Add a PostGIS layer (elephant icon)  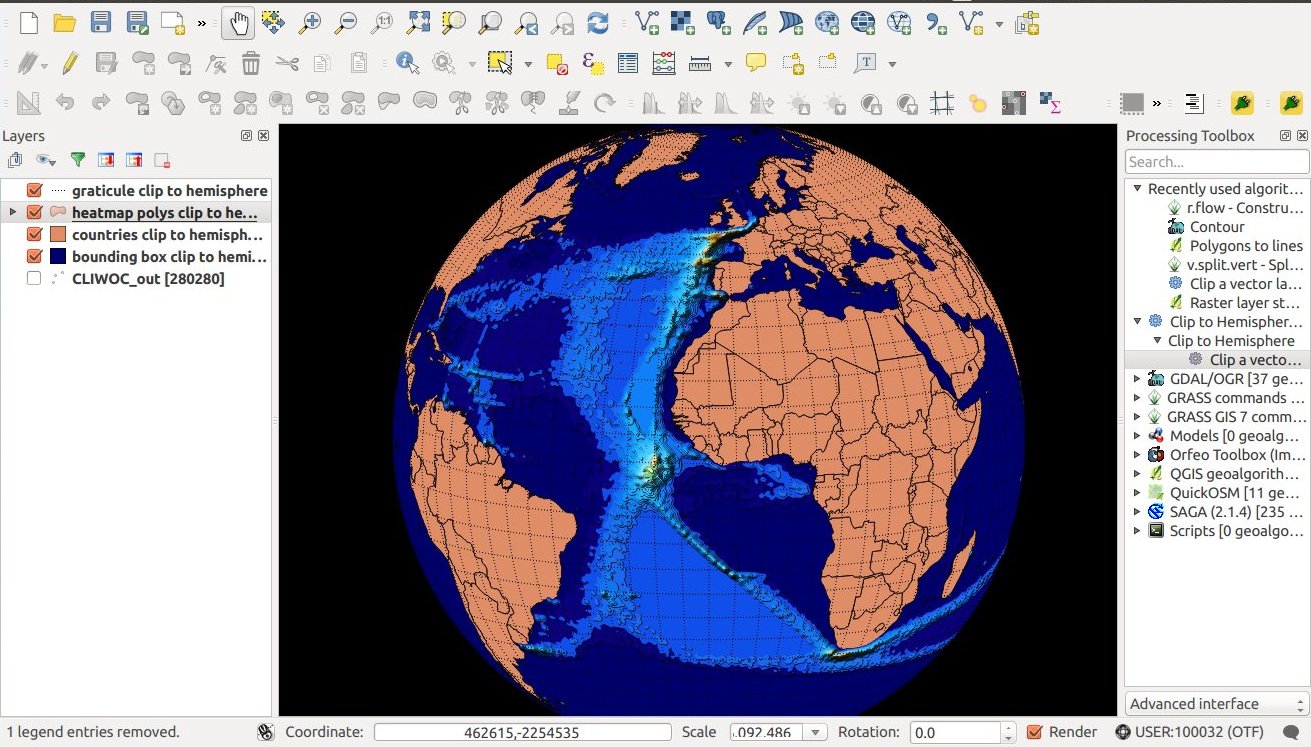717,22
